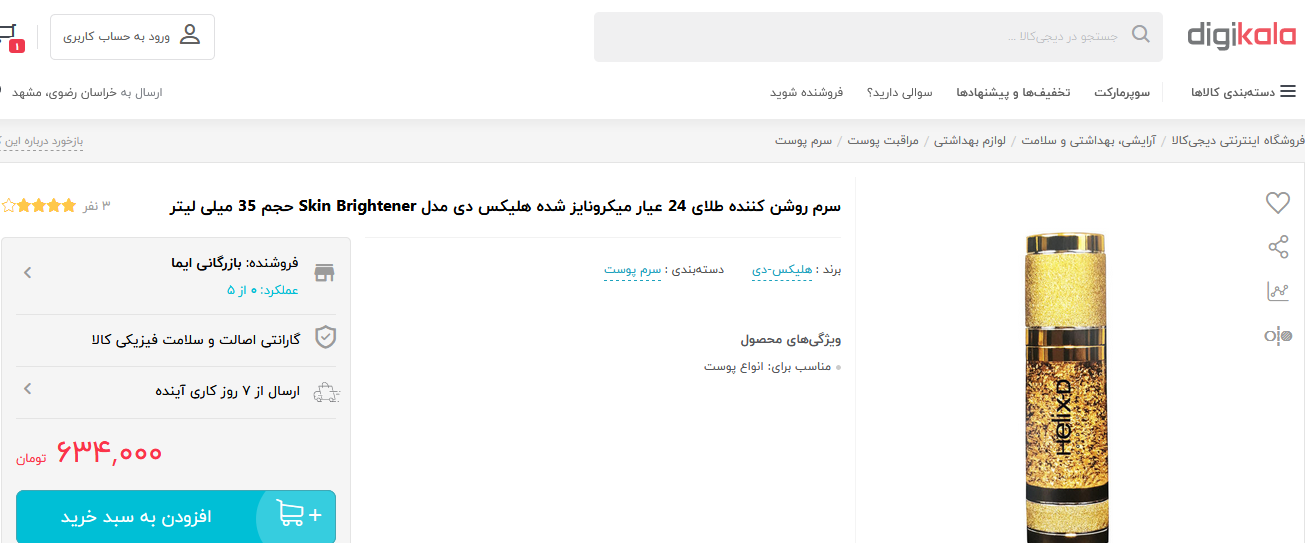Viewport: 1305px width, 543px height.
Task: Focus the Digikala search field
Action: click(878, 37)
